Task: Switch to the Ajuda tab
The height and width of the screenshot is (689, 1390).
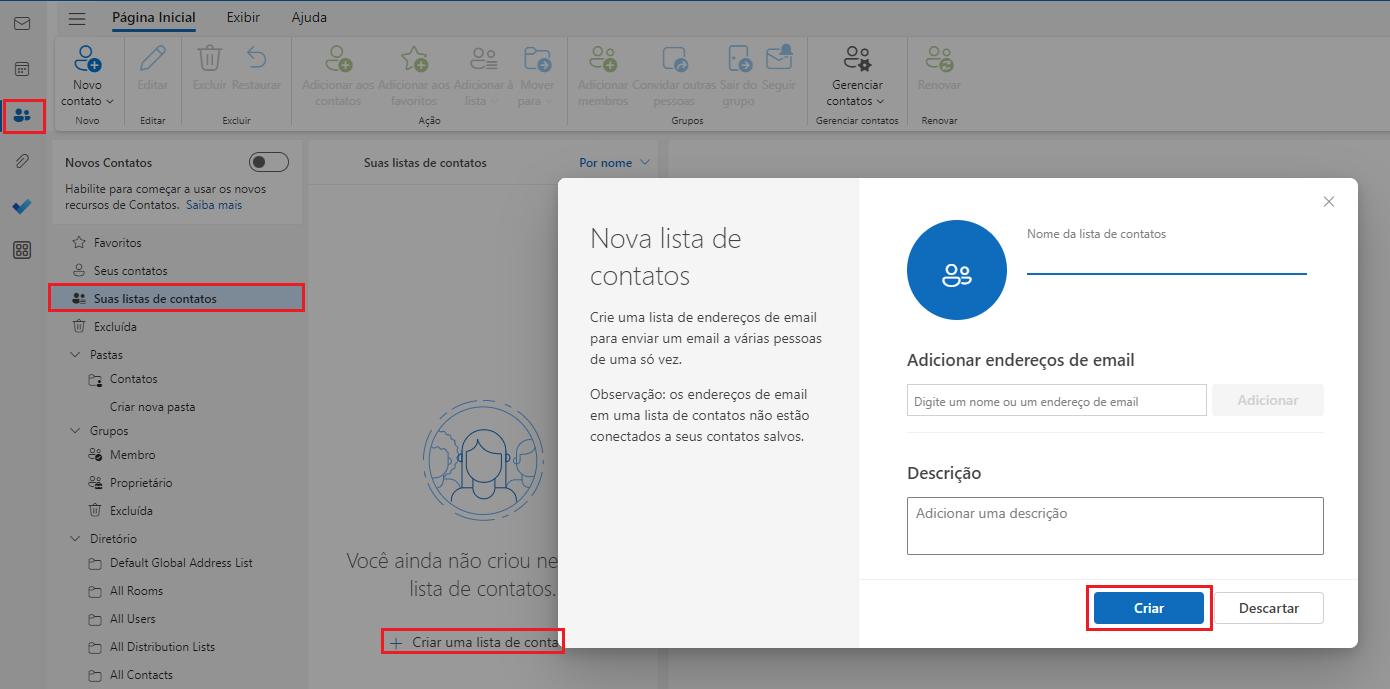Action: click(309, 17)
